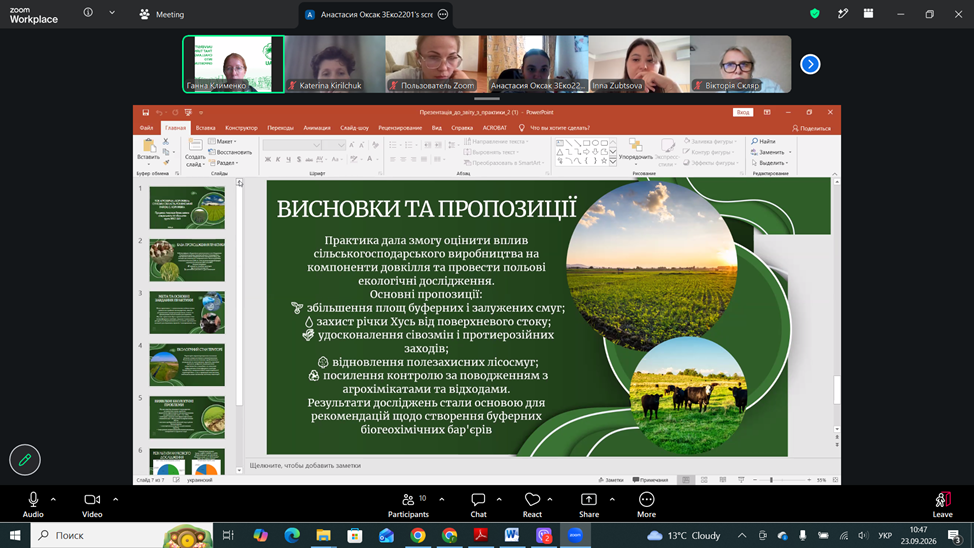The height and width of the screenshot is (548, 974).
Task: Toggle the Заметки notes pane button
Action: point(611,480)
